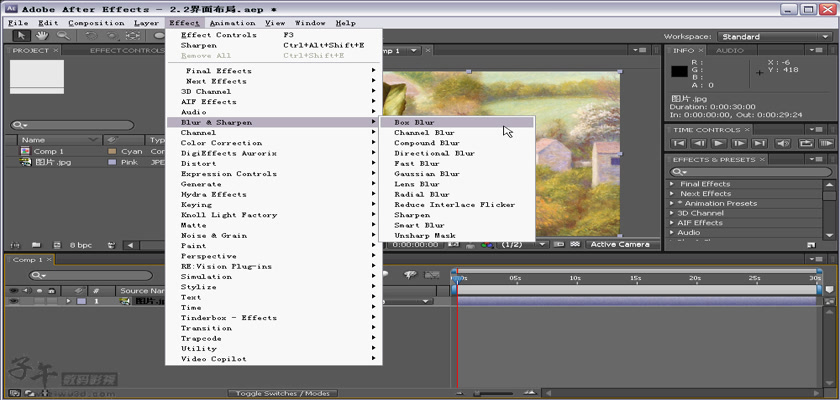840x400 pixels.
Task: Click the region of interest icon under viewer
Action: click(559, 244)
